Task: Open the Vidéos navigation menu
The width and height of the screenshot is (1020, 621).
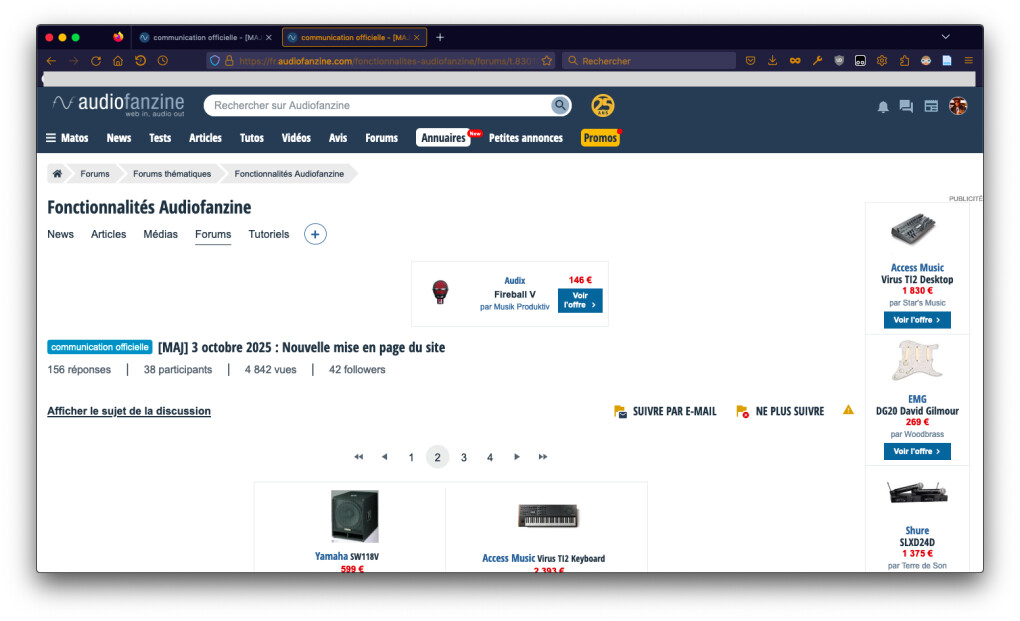Action: point(296,138)
